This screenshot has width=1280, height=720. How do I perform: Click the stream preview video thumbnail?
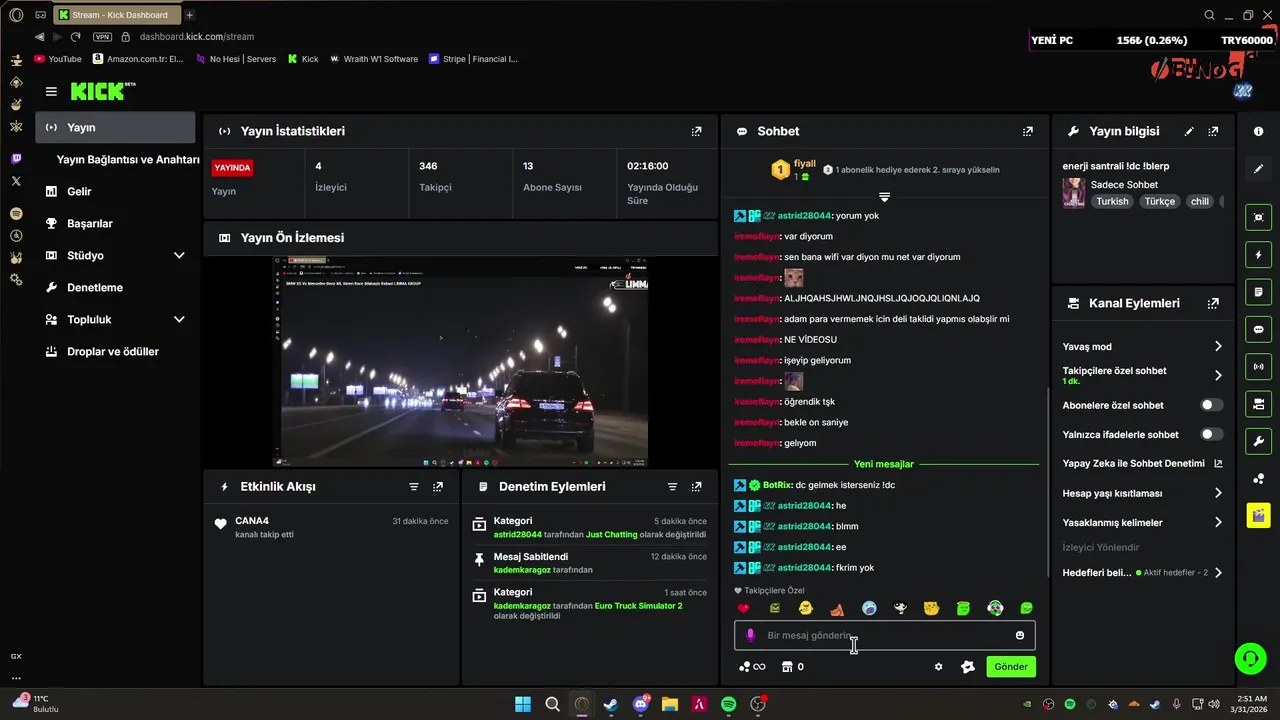[461, 361]
